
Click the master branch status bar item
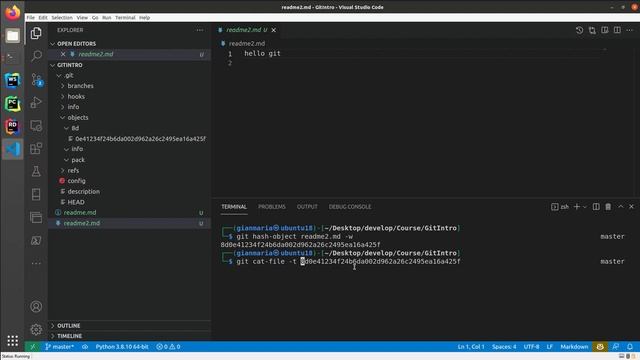point(60,347)
